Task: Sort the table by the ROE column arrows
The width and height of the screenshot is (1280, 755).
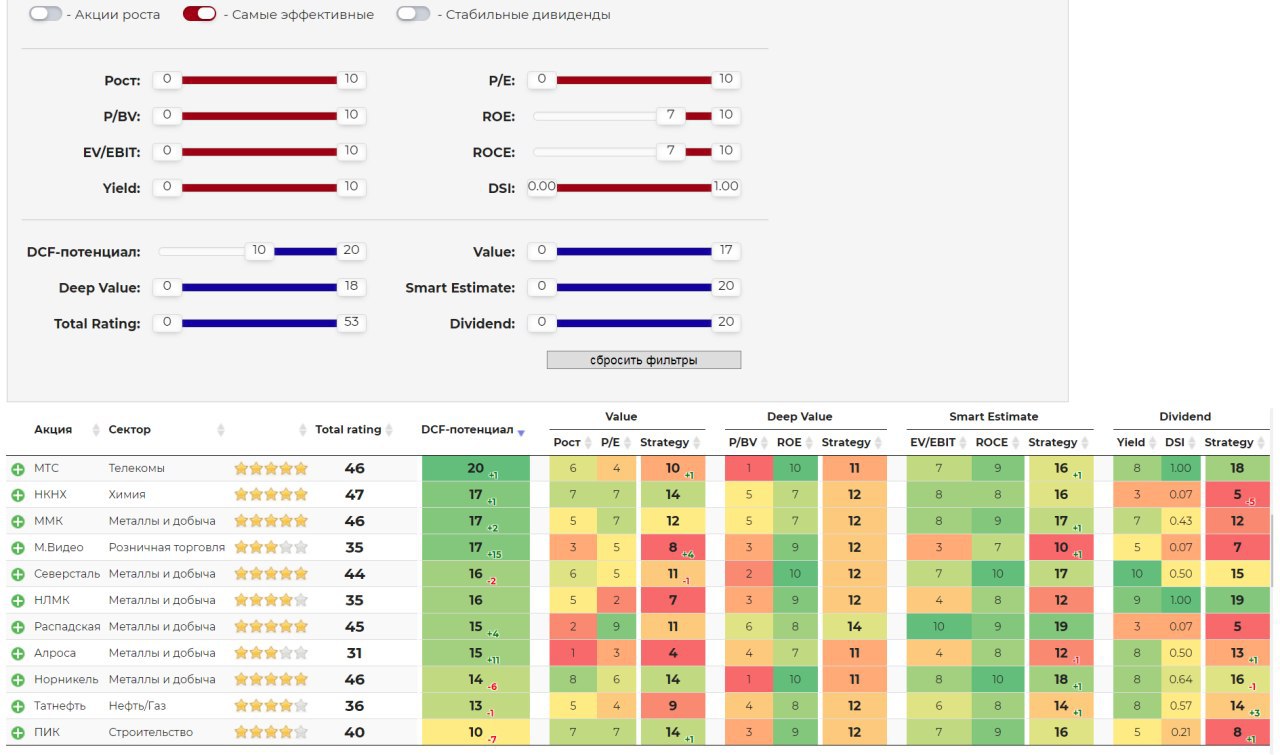Action: click(810, 443)
